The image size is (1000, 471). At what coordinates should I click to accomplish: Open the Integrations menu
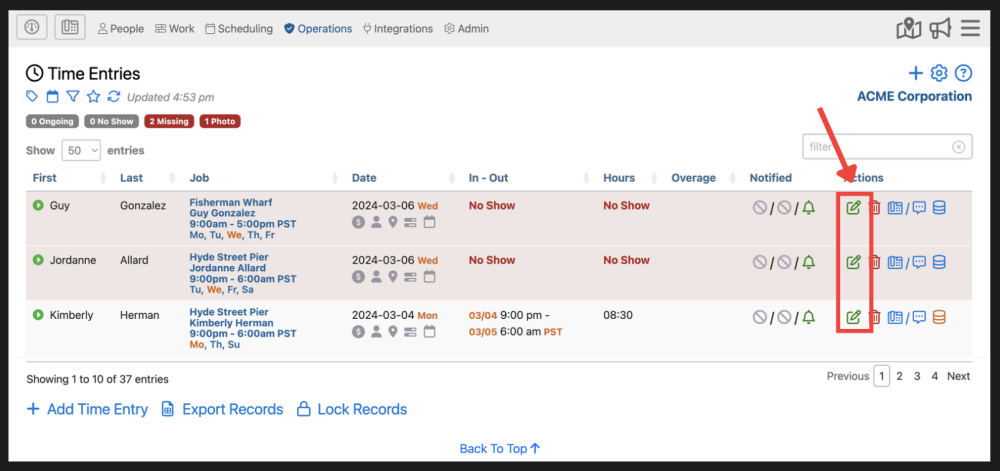coord(399,29)
